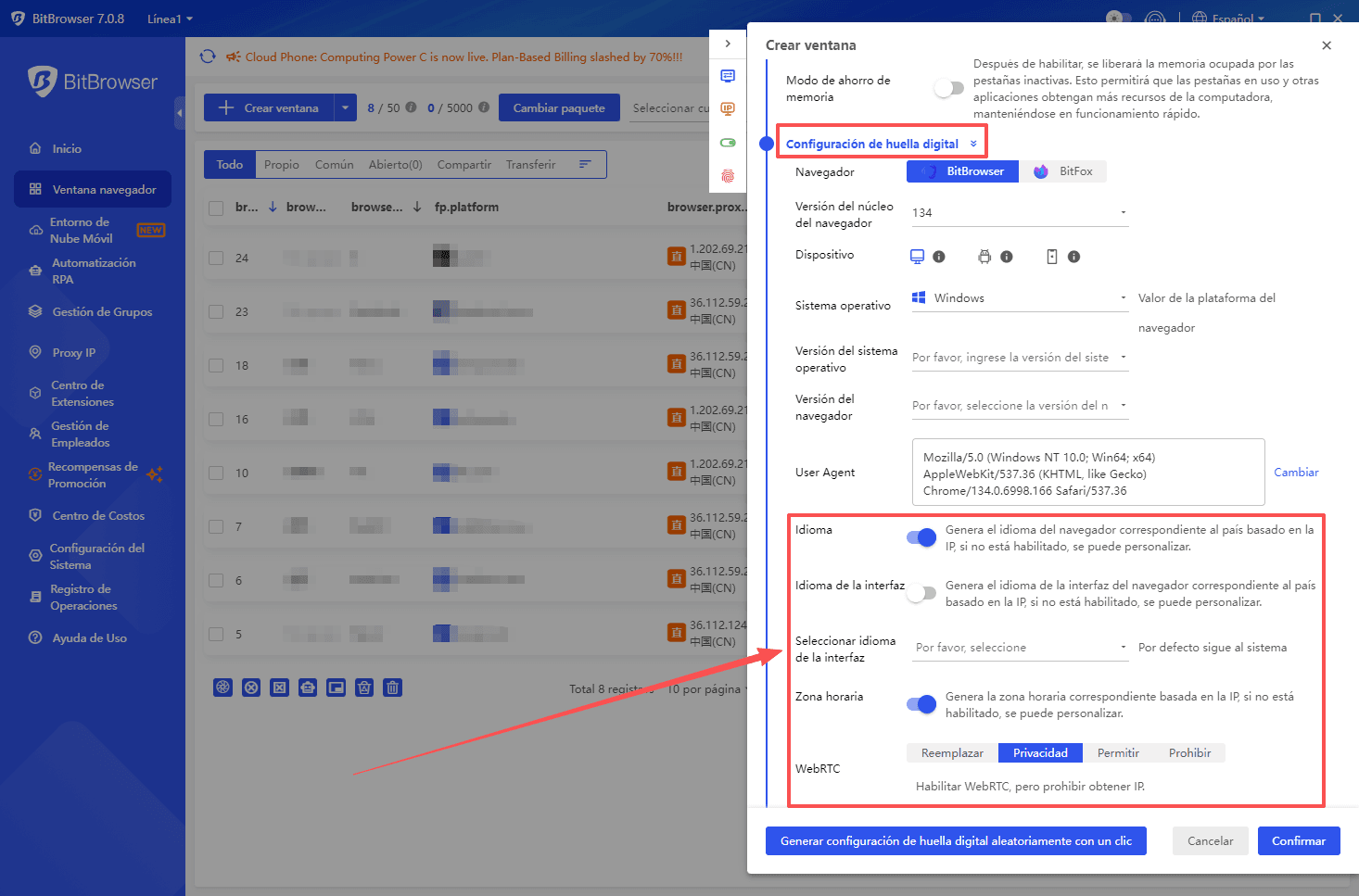Open the Versión del núcleo del navegador dropdown
Image resolution: width=1359 pixels, height=896 pixels.
1018,212
